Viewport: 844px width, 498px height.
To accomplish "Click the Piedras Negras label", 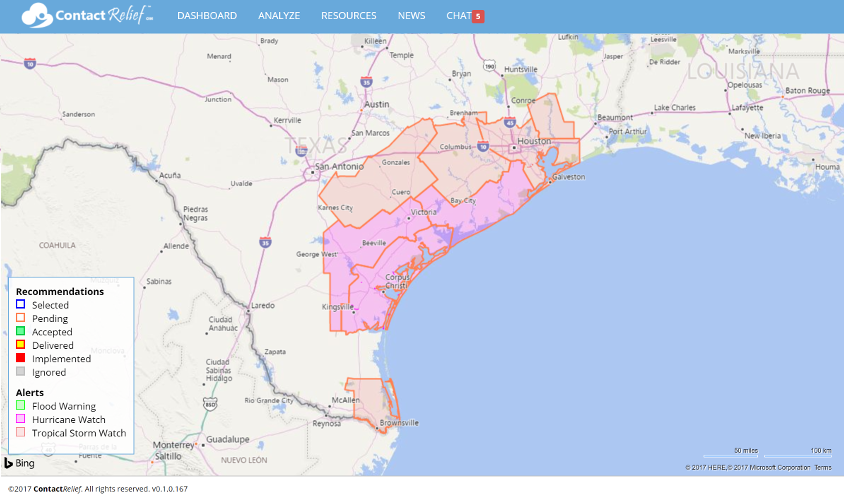I will [x=195, y=213].
